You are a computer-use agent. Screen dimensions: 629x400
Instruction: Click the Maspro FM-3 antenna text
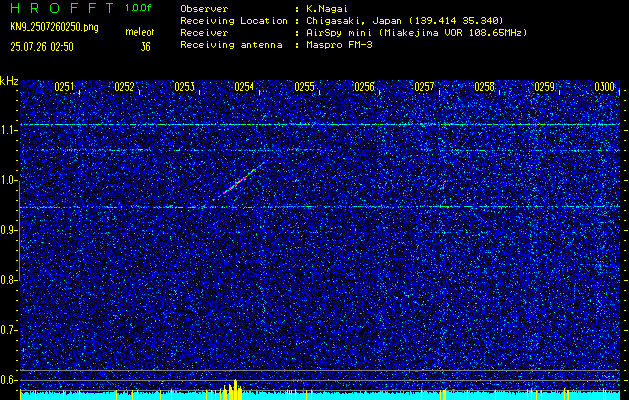pyautogui.click(x=339, y=45)
